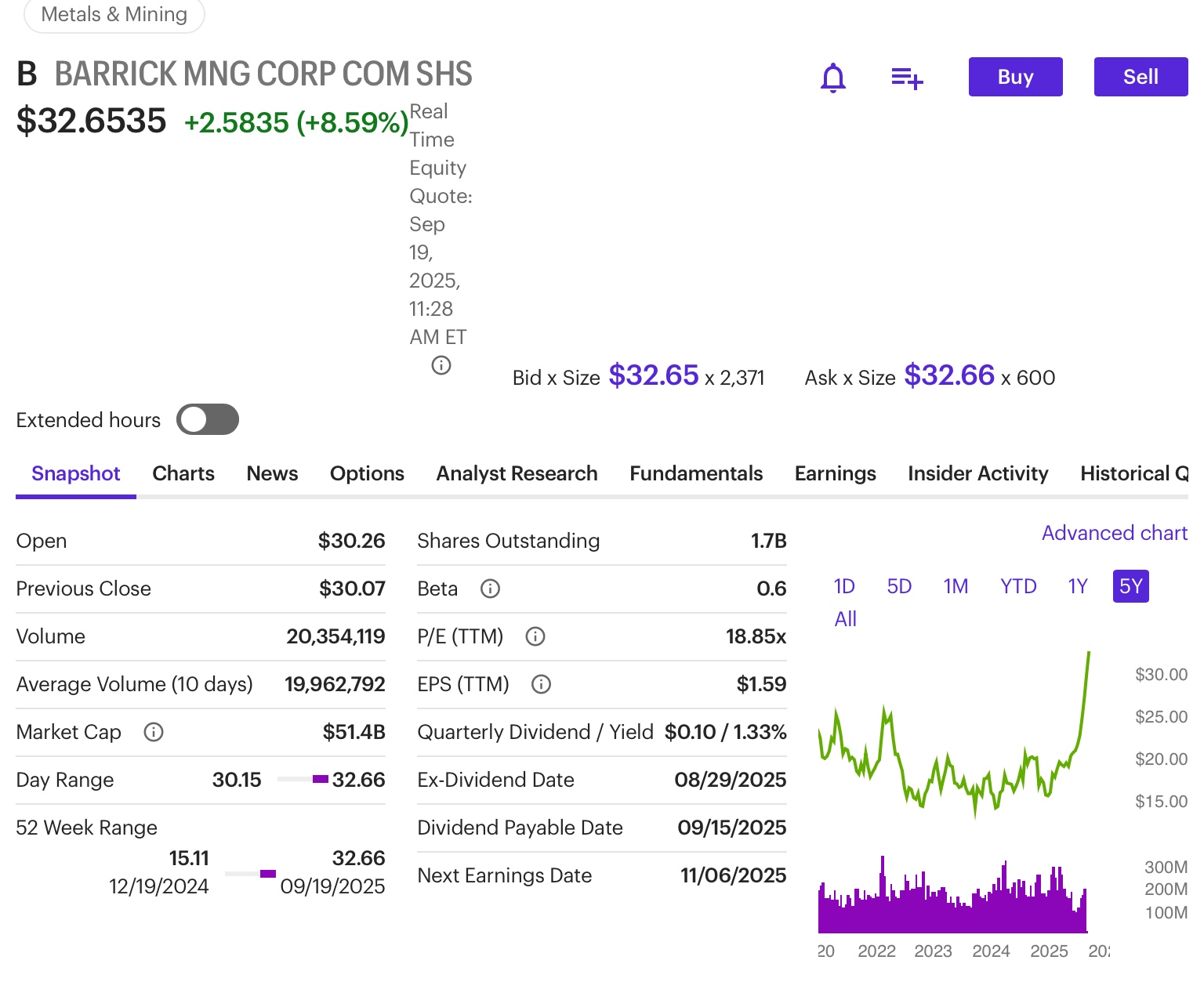Select the 1Y chart range
Viewport: 1204px width, 989px height.
click(x=1078, y=586)
